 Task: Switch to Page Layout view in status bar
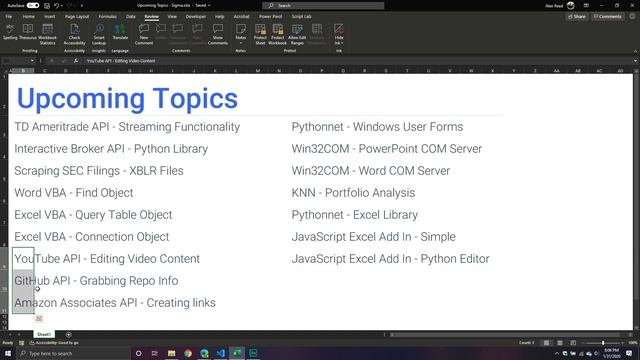pyautogui.click(x=560, y=343)
